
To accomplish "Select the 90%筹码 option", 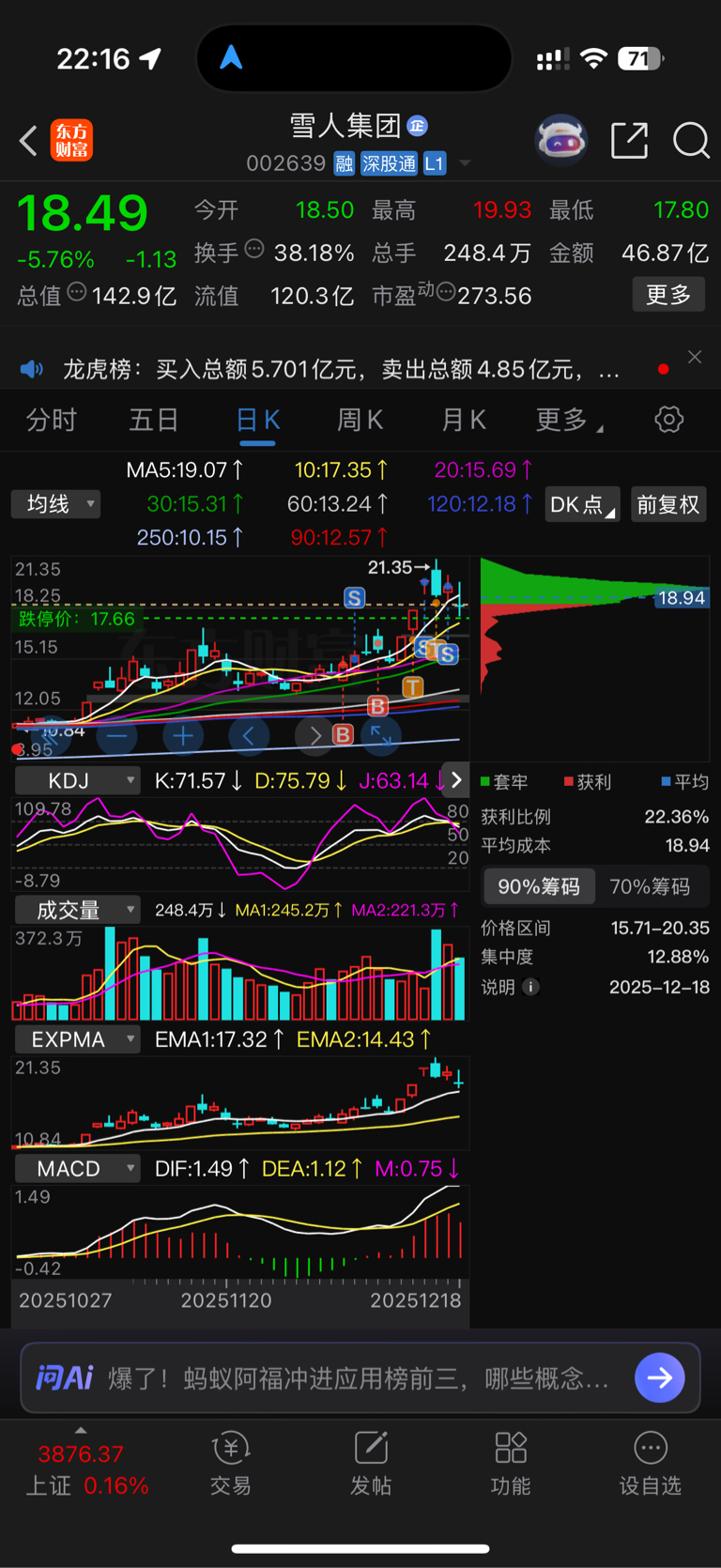I will click(x=539, y=886).
